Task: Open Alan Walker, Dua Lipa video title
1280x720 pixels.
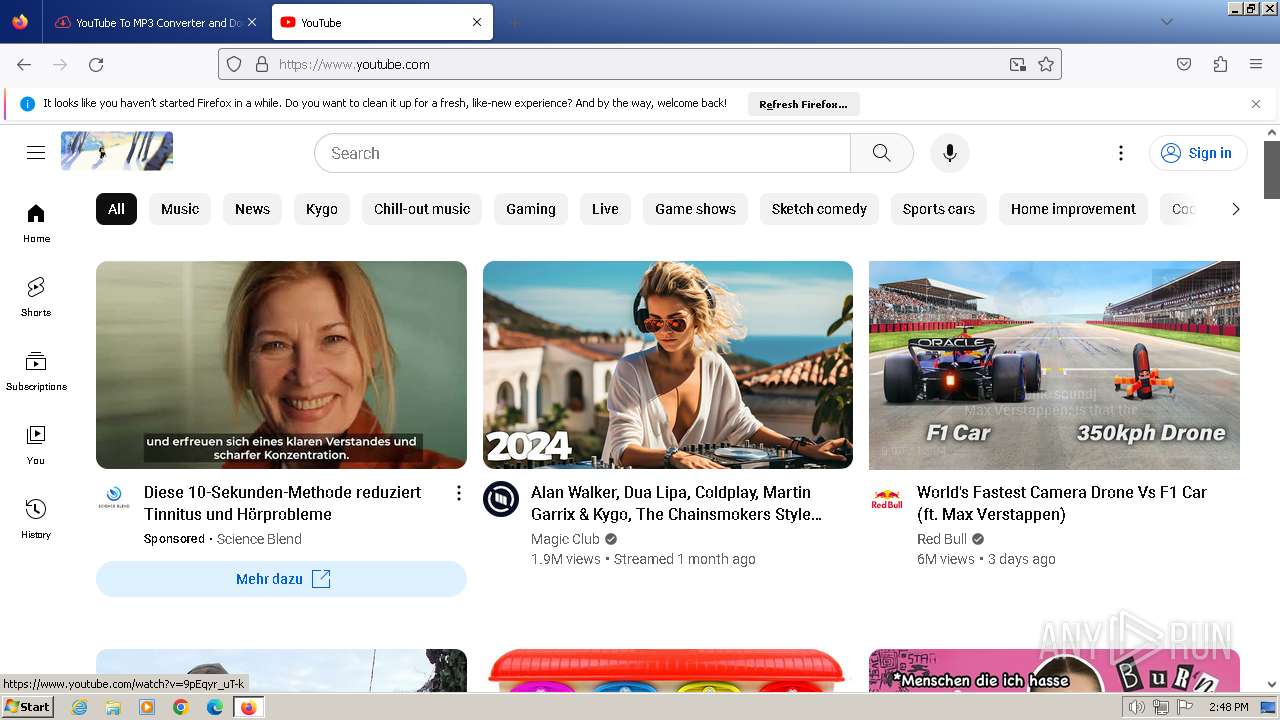Action: (676, 503)
